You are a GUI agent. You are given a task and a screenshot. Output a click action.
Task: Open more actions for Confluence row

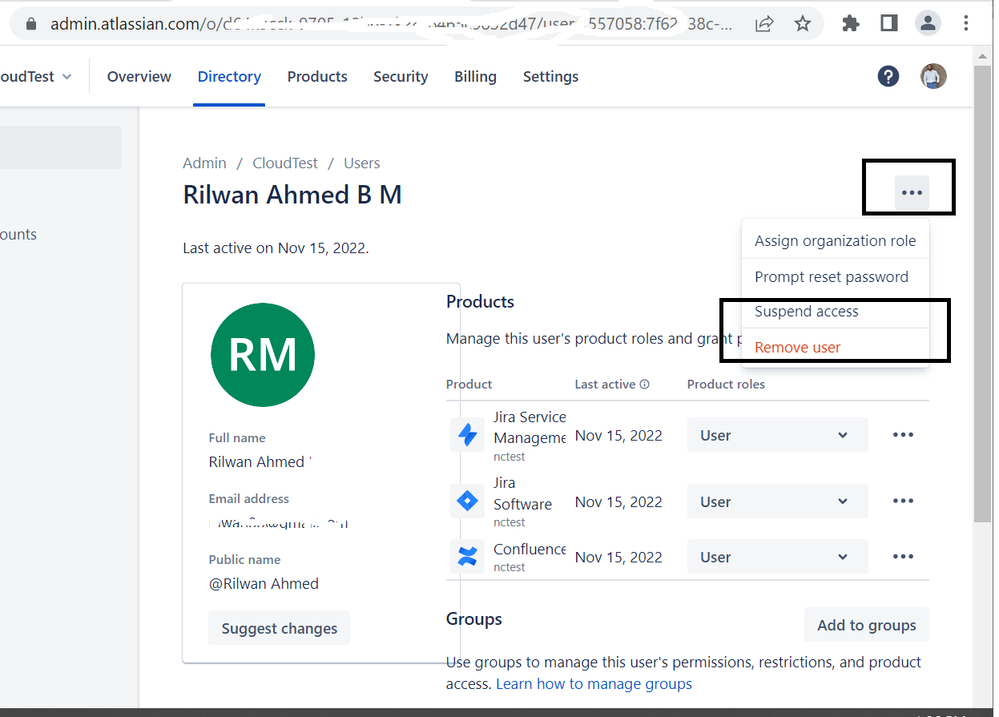tap(903, 556)
